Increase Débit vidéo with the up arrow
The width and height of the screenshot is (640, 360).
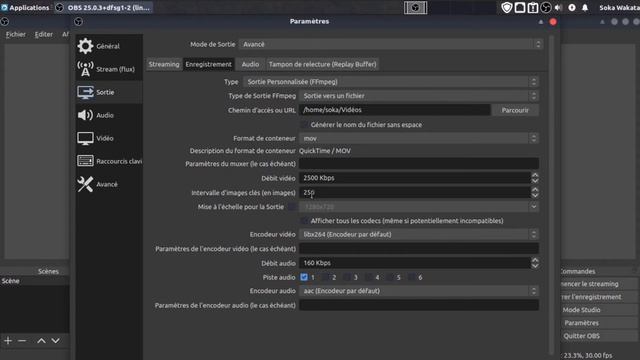point(535,175)
